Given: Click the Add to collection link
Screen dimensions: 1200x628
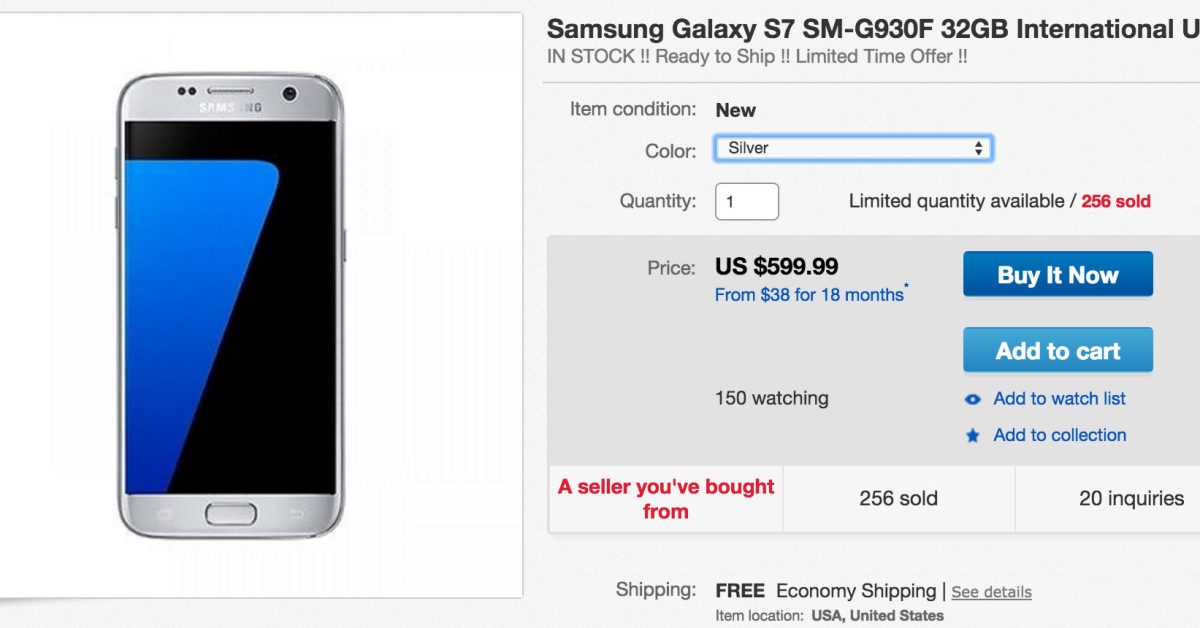Looking at the screenshot, I should click(1059, 435).
